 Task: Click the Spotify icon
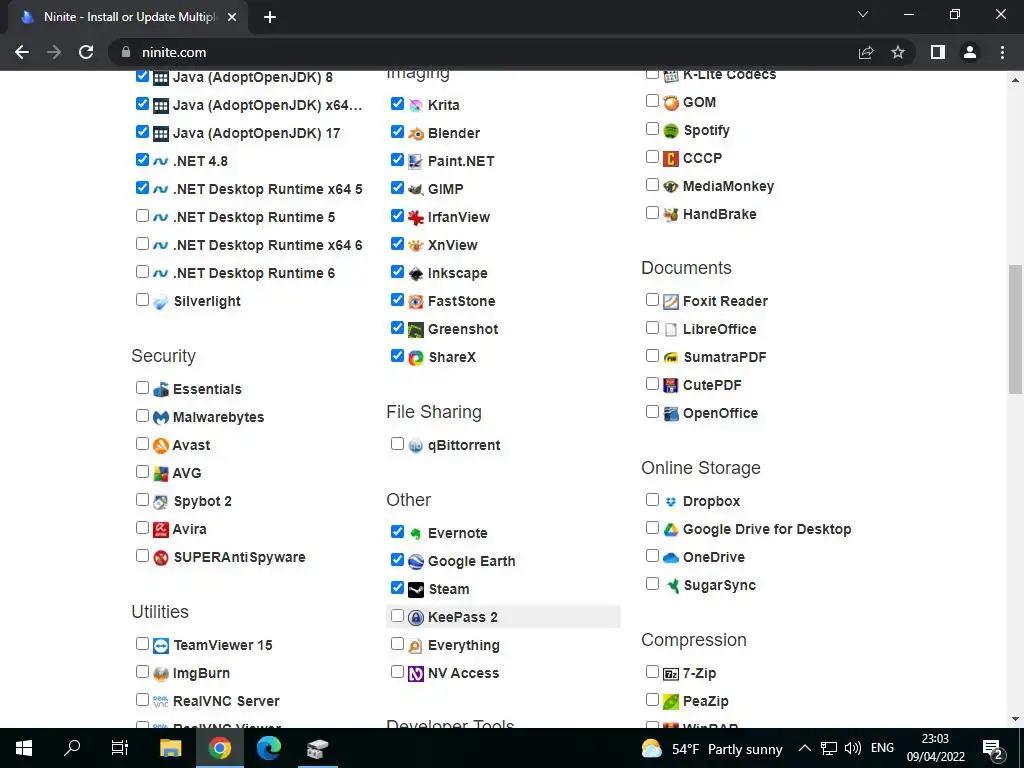[671, 131]
